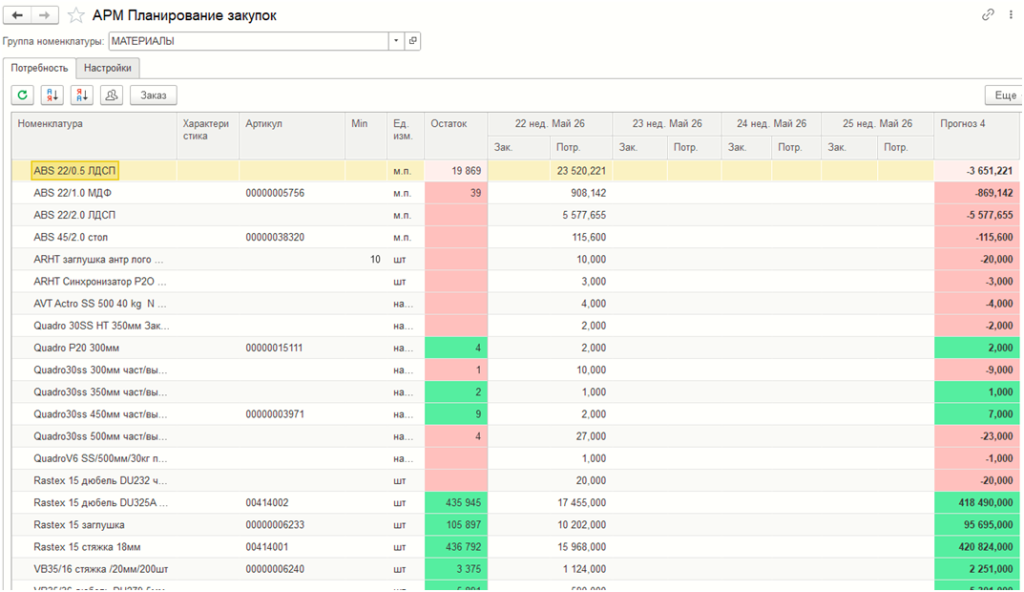Select the ARHT Синхронизатор P2O row
Screen dimensions: 1024x592
click(516, 282)
